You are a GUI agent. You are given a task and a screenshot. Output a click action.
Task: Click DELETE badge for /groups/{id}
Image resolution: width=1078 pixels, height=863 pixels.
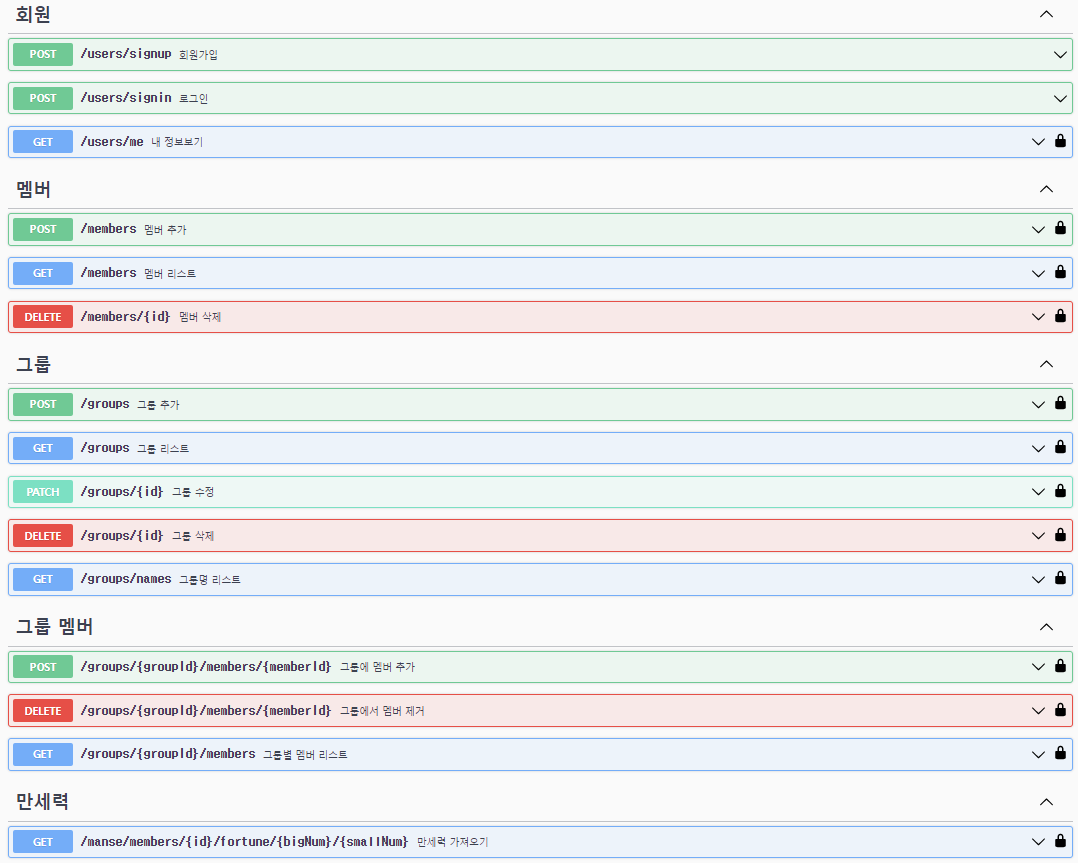click(43, 536)
